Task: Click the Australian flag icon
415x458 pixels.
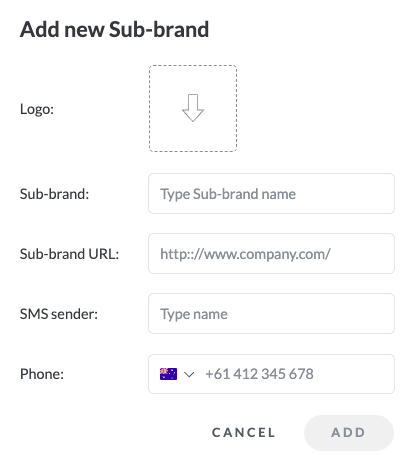Action: 168,374
